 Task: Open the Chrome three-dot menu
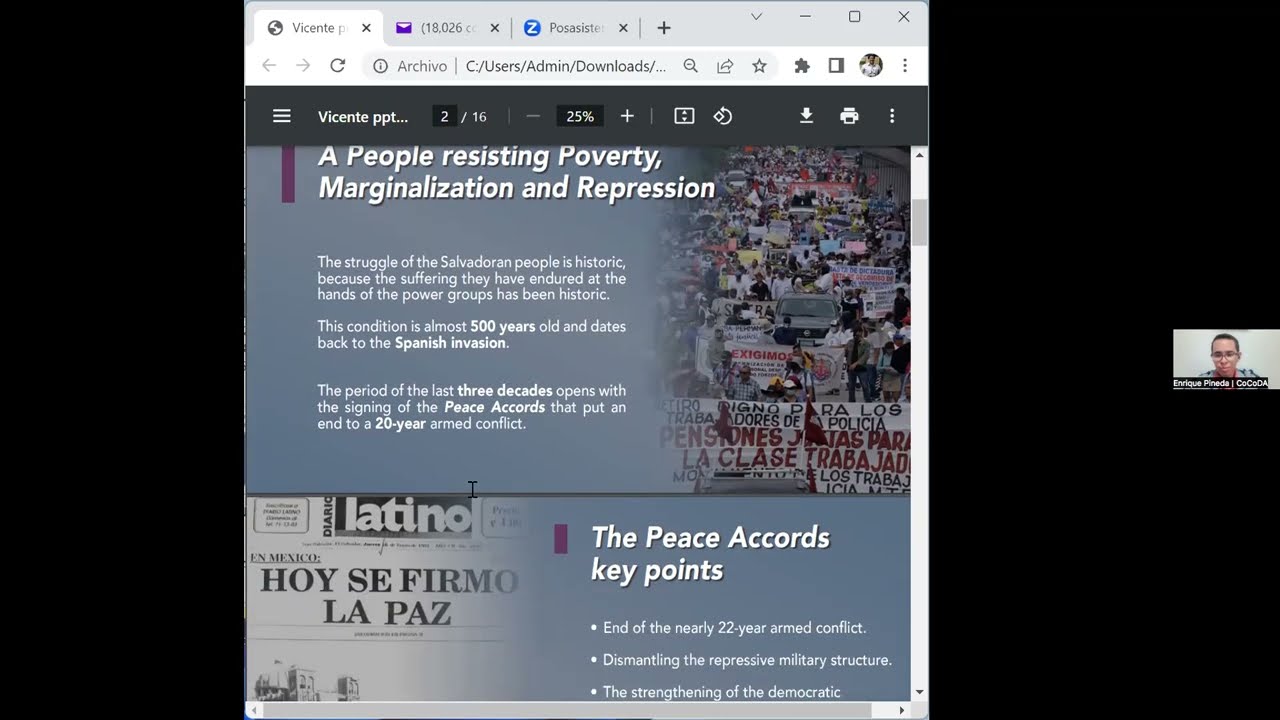[x=905, y=66]
